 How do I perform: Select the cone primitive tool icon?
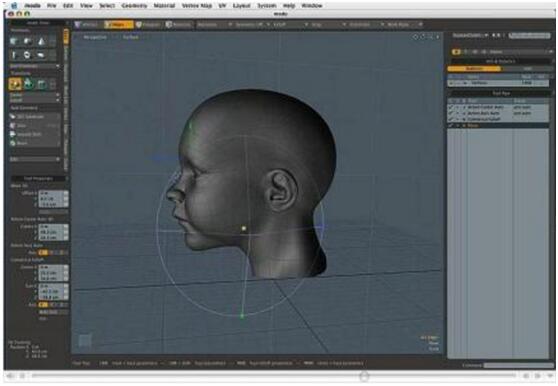[x=41, y=42]
